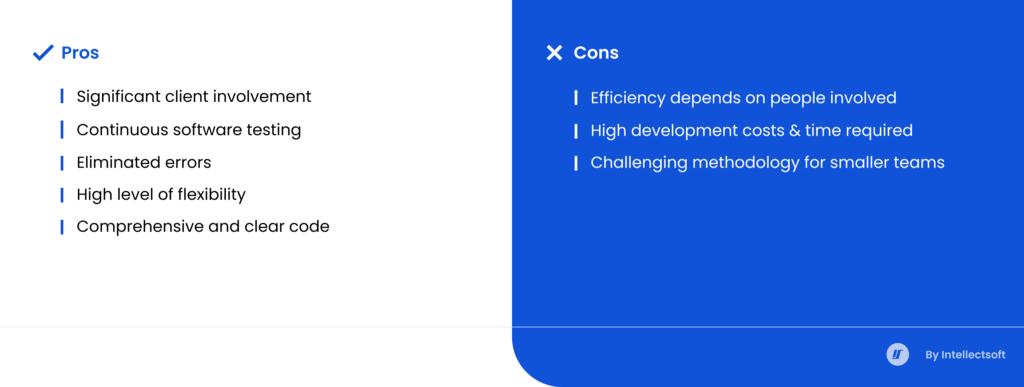The image size is (1024, 387).
Task: Open the 'By Intellectsoft' credit link
Action: (x=965, y=355)
